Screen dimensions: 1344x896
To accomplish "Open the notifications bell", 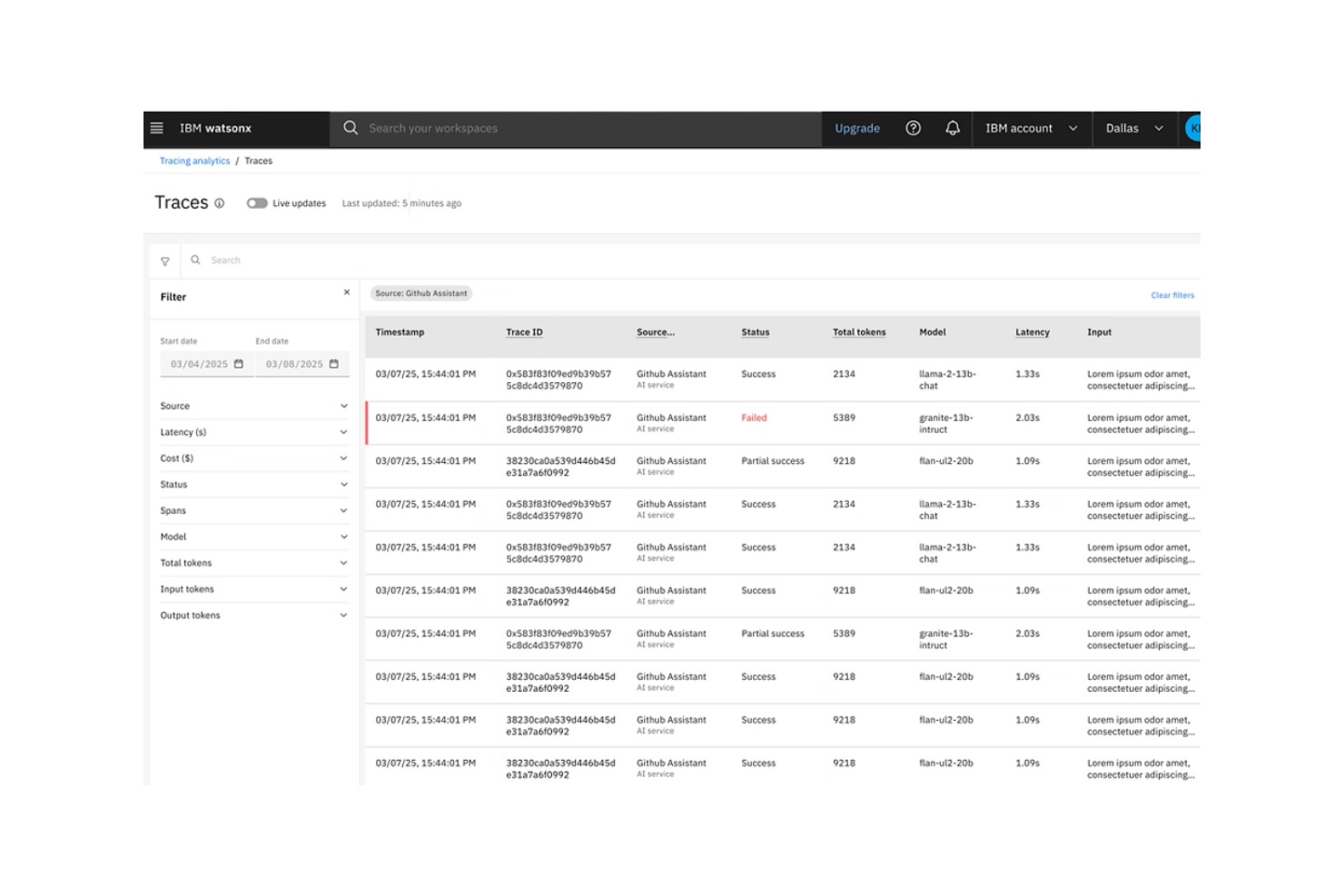I will pos(952,128).
